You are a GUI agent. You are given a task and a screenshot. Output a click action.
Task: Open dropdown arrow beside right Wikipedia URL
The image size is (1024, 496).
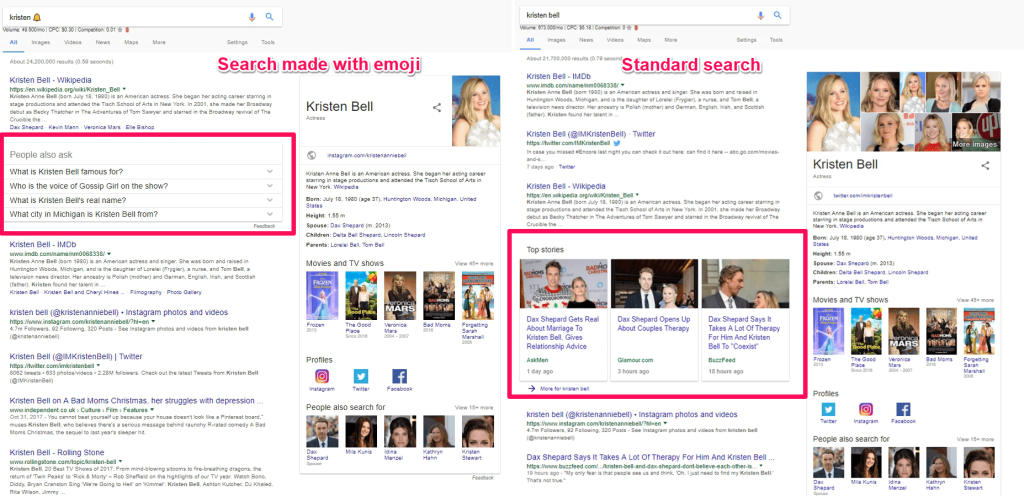click(x=636, y=195)
